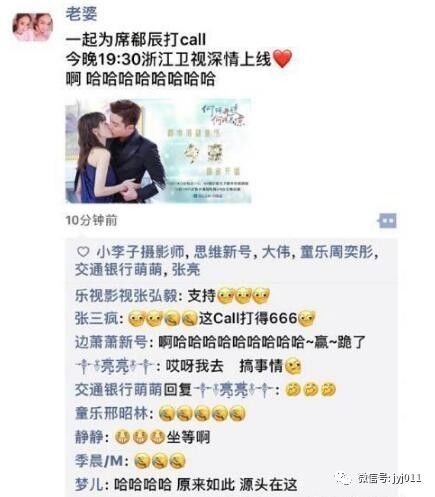The width and height of the screenshot is (435, 497).
Task: Select commenter 乐视影视张弘毅
Action: point(126,296)
